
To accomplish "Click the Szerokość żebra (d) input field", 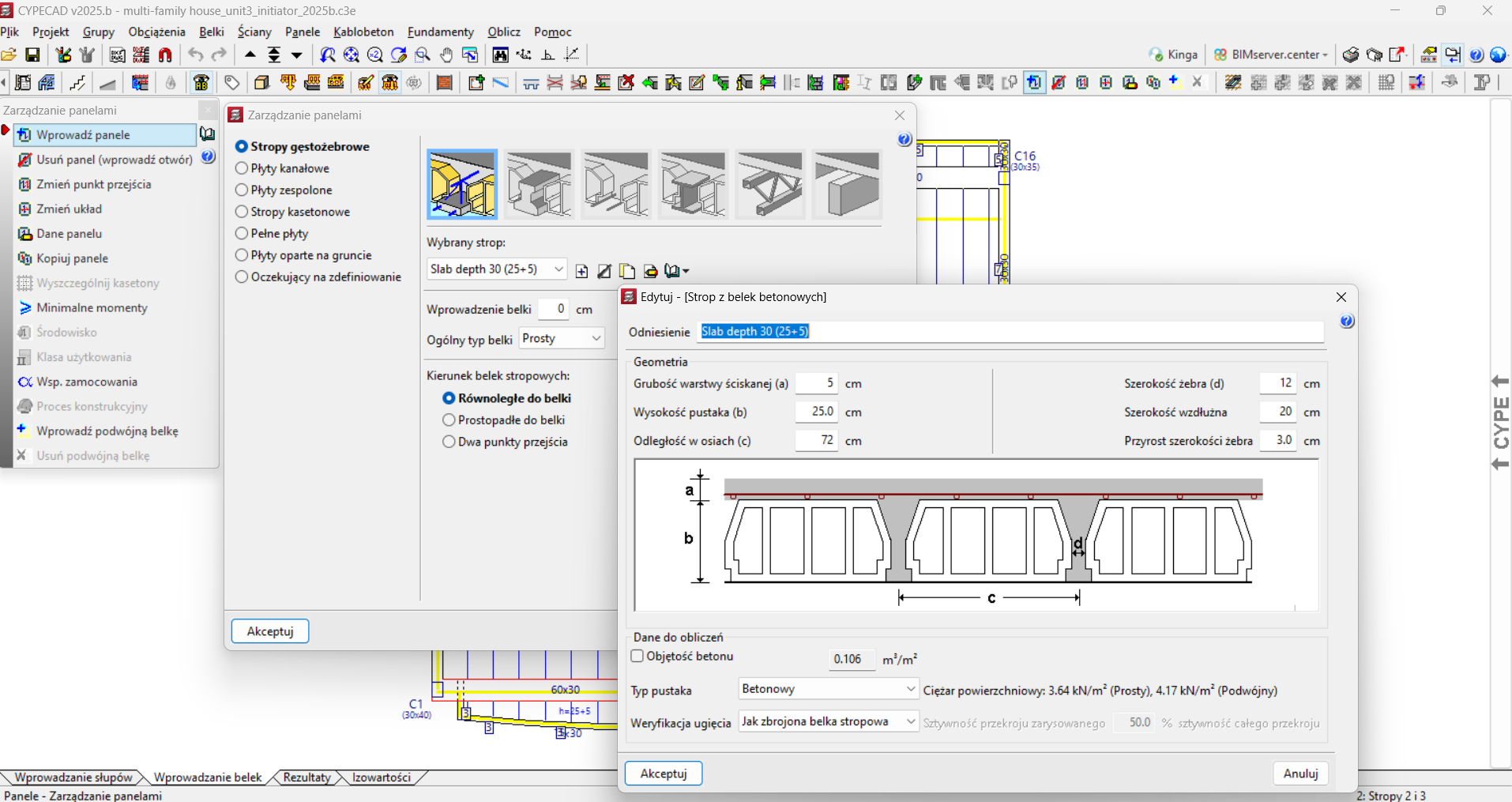I will coord(1277,383).
